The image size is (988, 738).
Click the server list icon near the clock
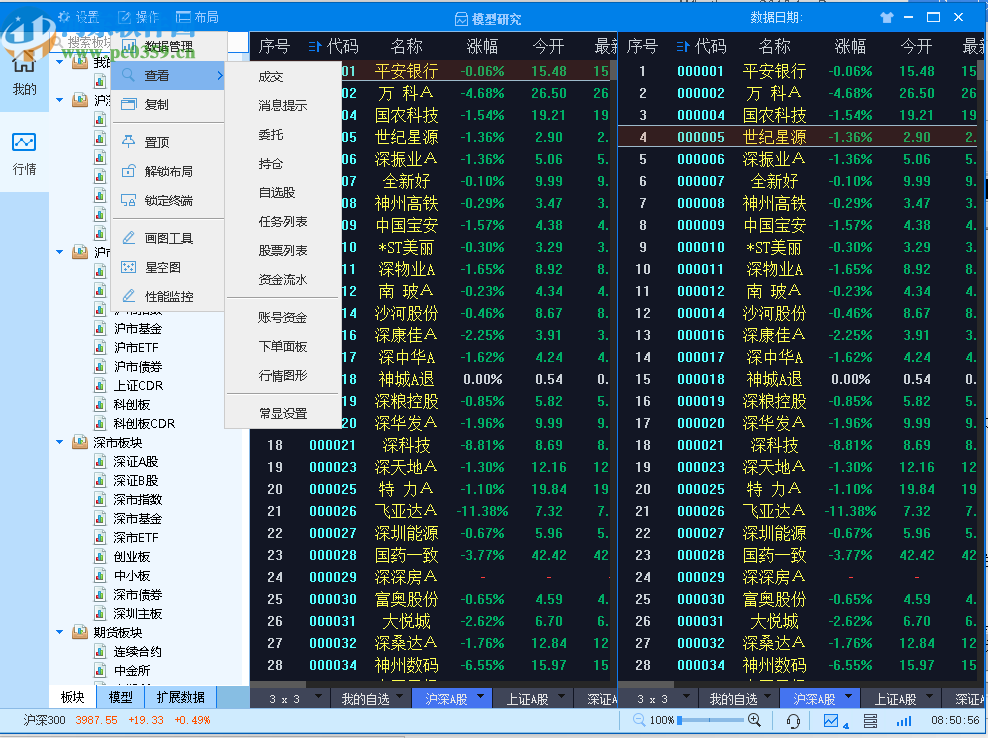coord(872,720)
